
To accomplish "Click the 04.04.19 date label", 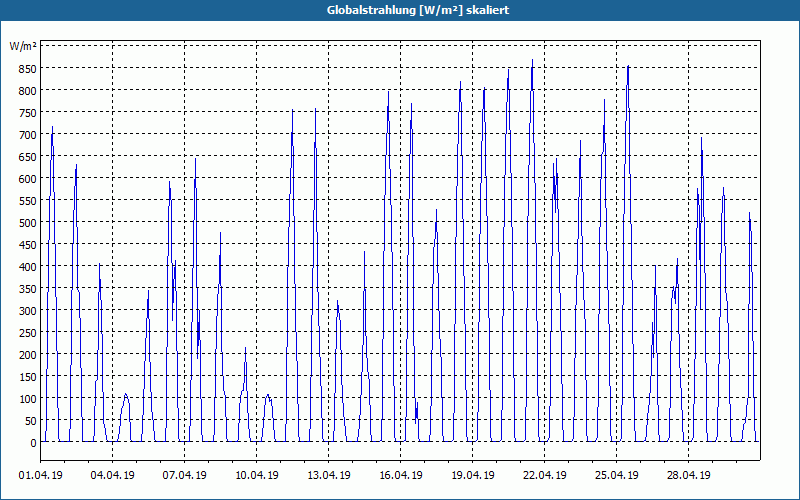I will [x=113, y=476].
